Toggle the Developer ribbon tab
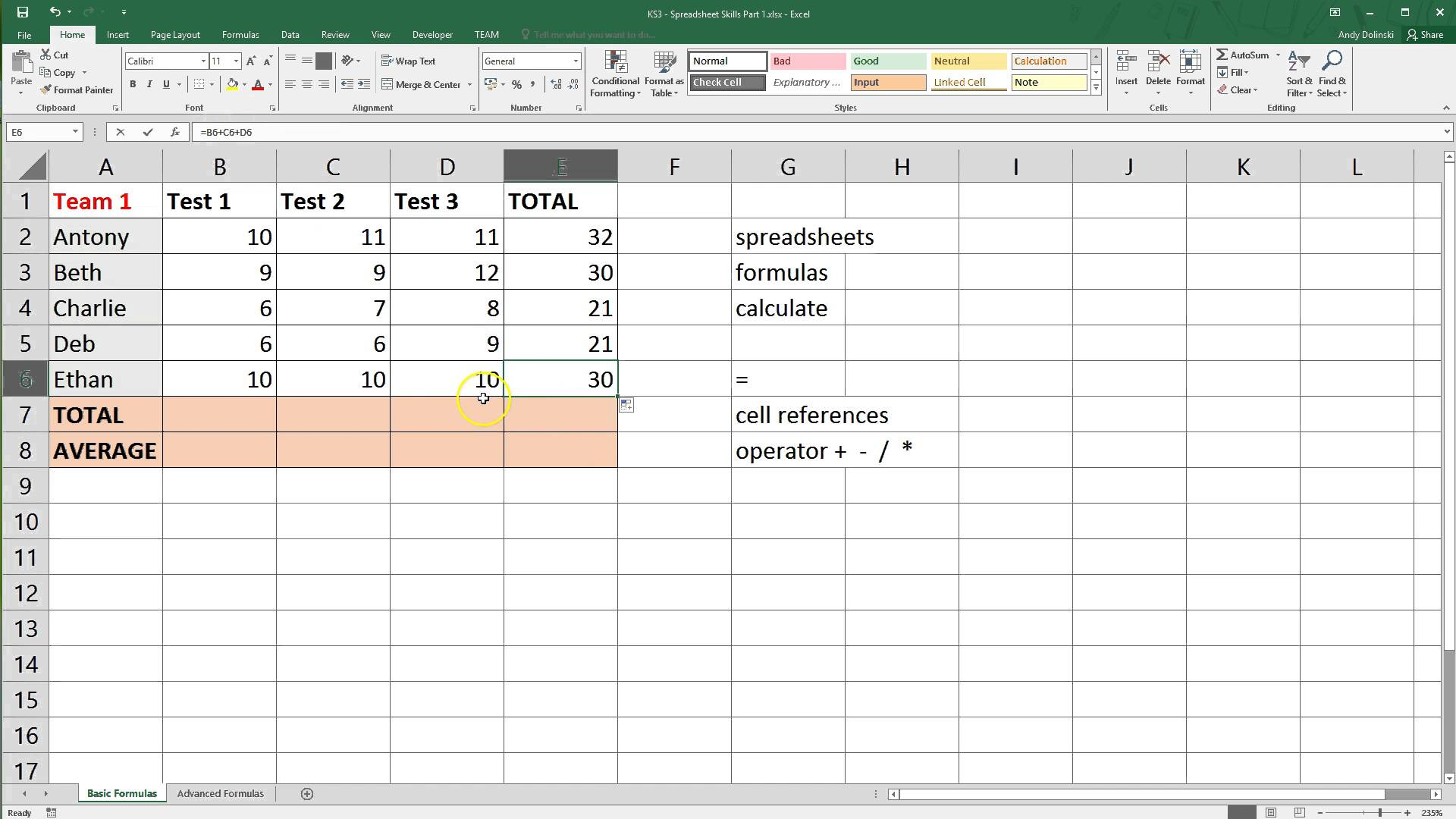This screenshot has width=1456, height=819. click(x=432, y=34)
